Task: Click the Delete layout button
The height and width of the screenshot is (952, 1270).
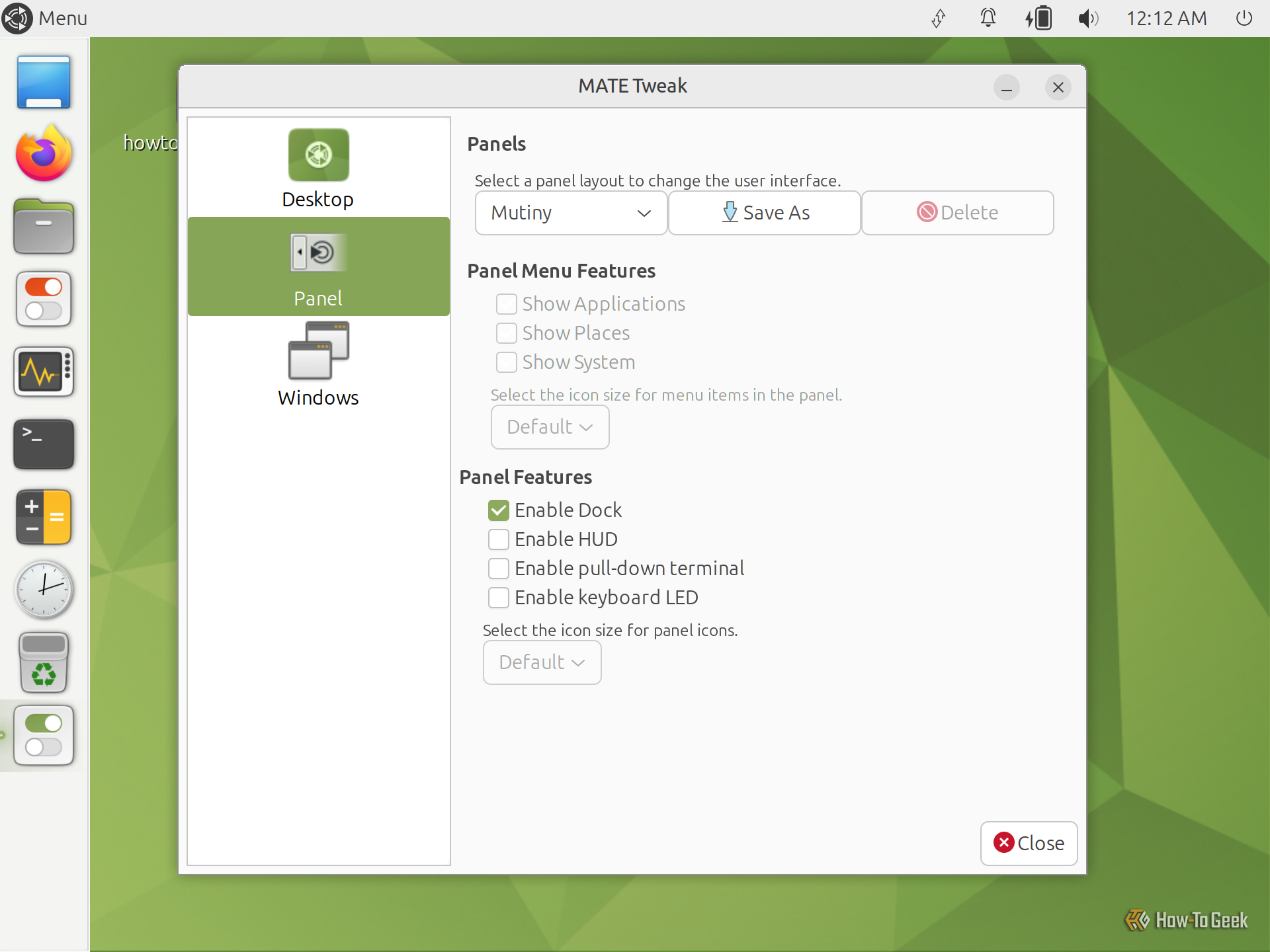Action: pos(958,213)
